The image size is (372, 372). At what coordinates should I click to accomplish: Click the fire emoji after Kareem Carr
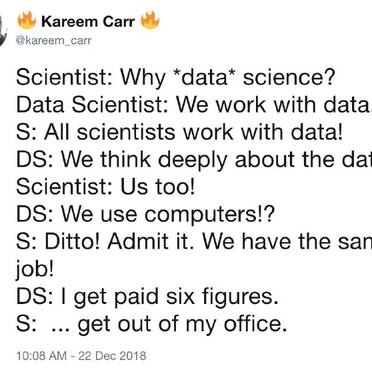150,20
